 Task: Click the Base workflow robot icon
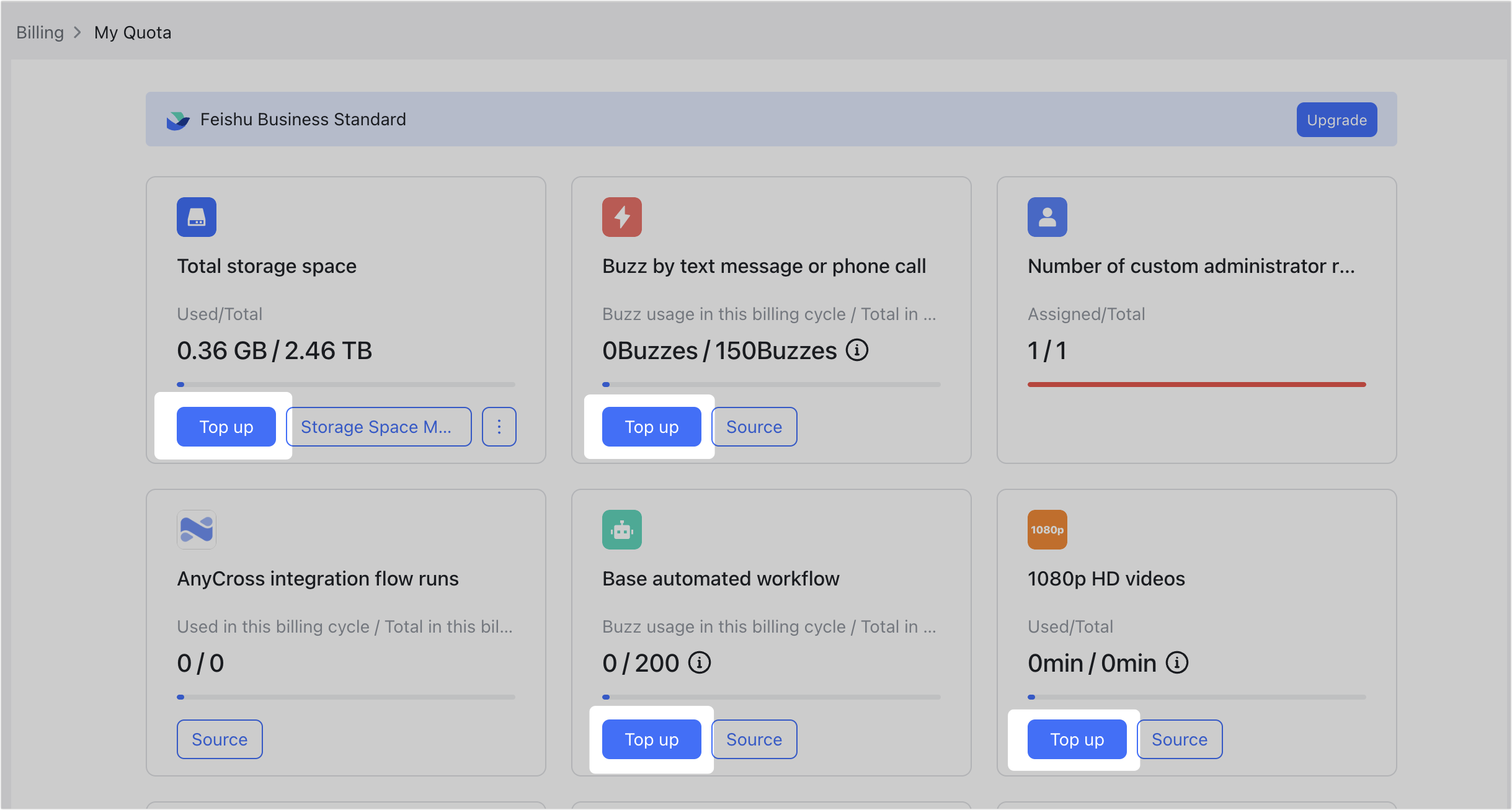(621, 530)
